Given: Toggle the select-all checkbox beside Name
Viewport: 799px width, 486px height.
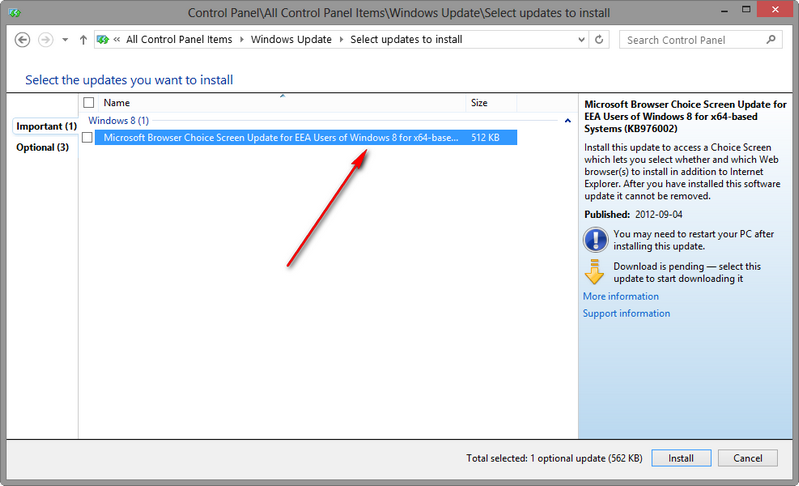Looking at the screenshot, I should (89, 103).
